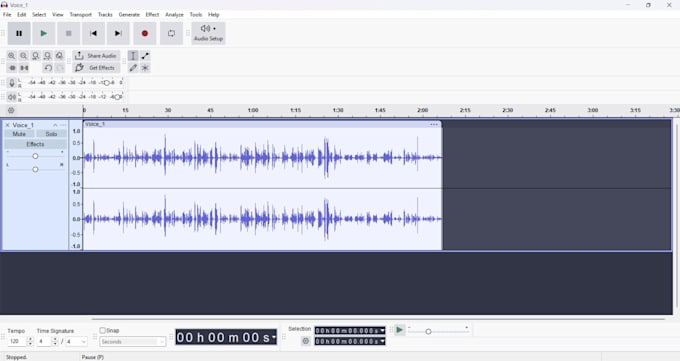Open the Edit menu
Screen dimensions: 680x361
22,15
